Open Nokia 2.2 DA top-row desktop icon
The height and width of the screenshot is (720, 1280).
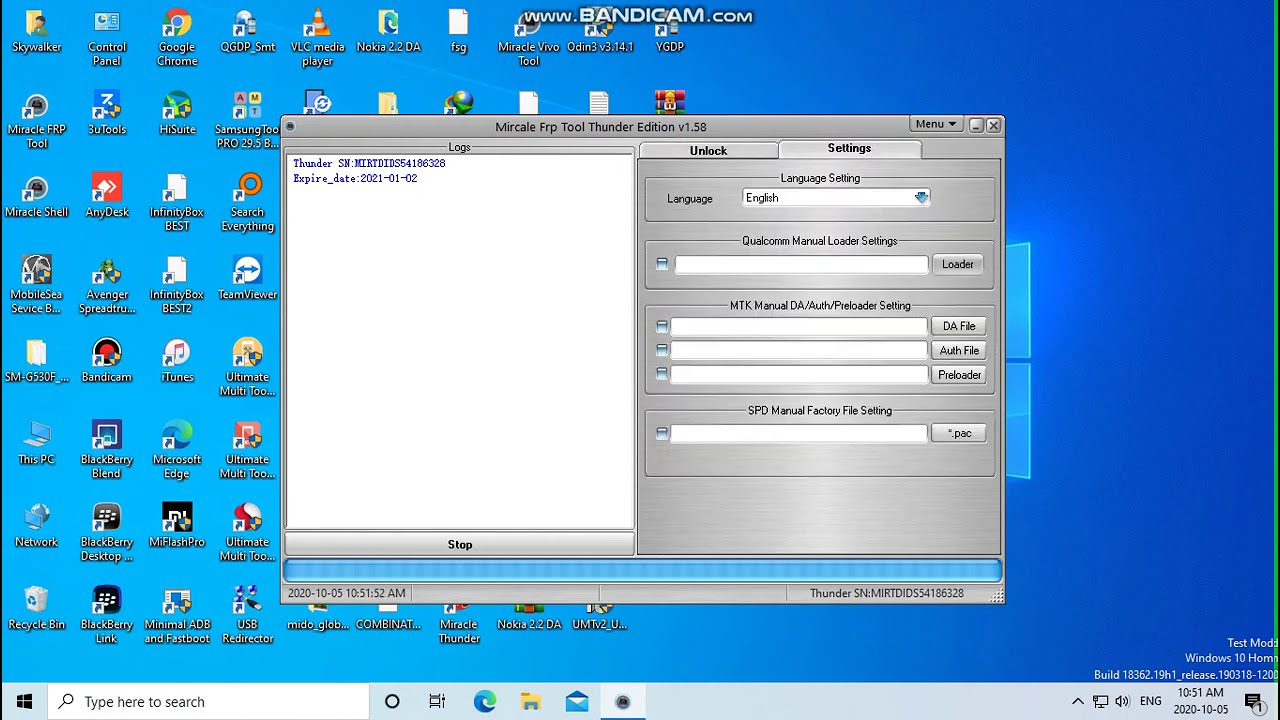(x=388, y=32)
